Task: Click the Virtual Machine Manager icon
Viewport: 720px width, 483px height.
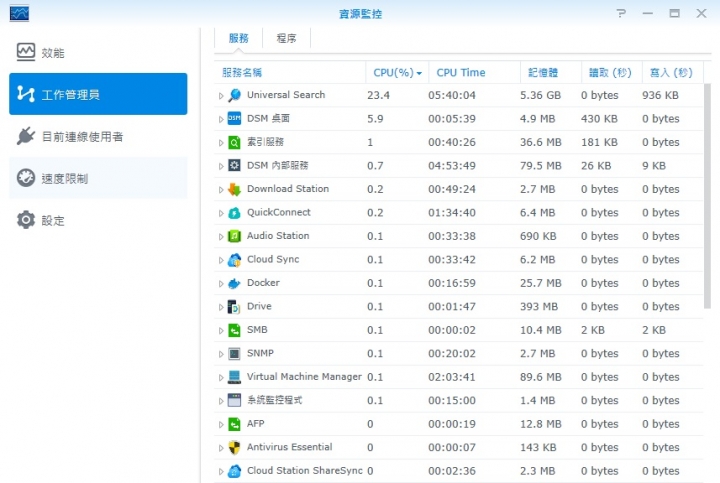Action: pos(234,377)
